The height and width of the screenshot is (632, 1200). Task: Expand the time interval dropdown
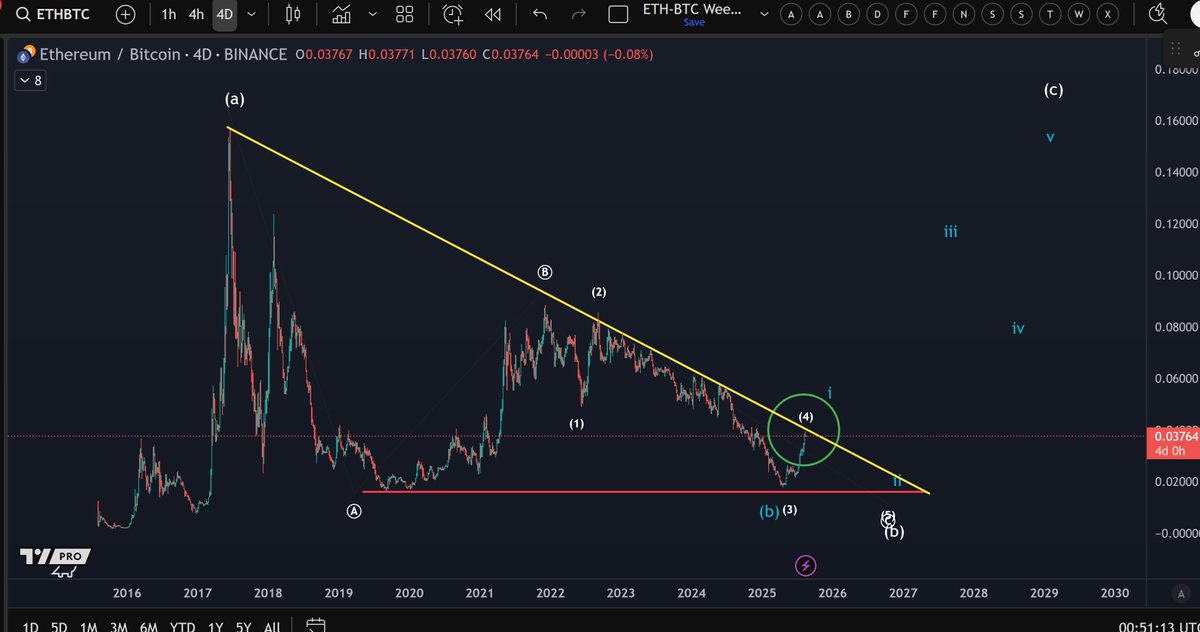pos(250,15)
